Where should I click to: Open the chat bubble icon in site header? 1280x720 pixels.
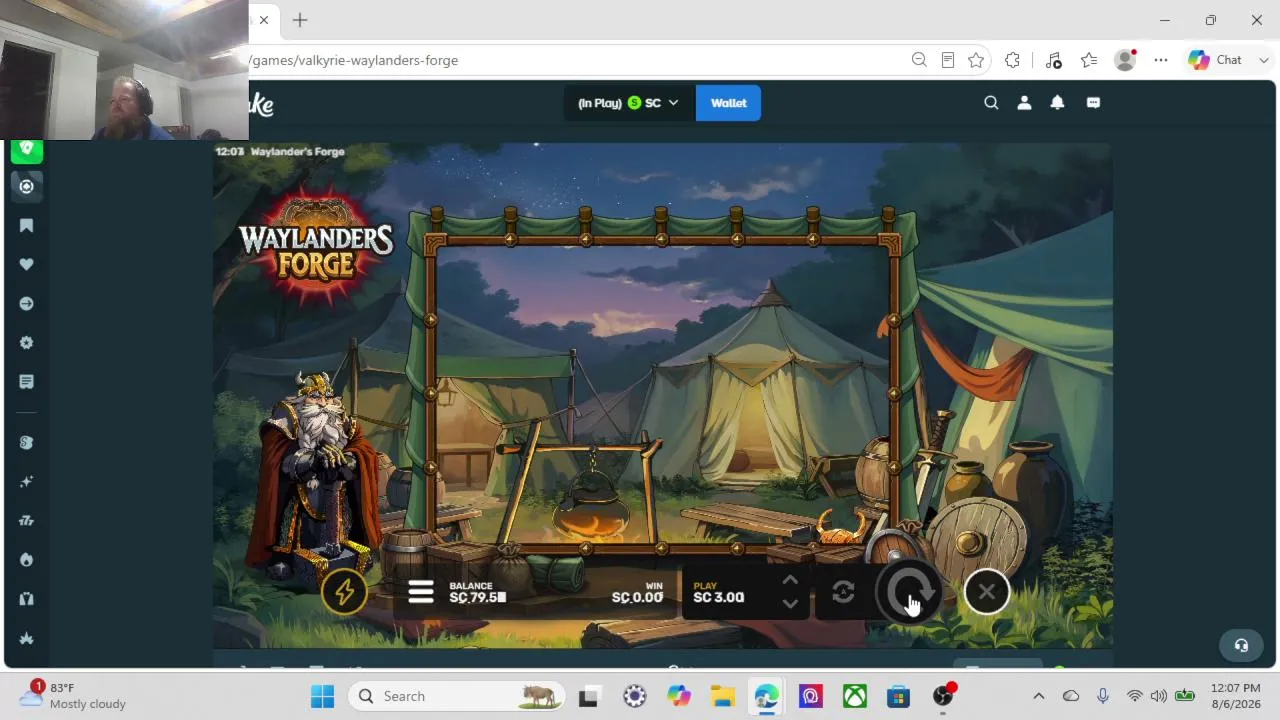pyautogui.click(x=1093, y=102)
